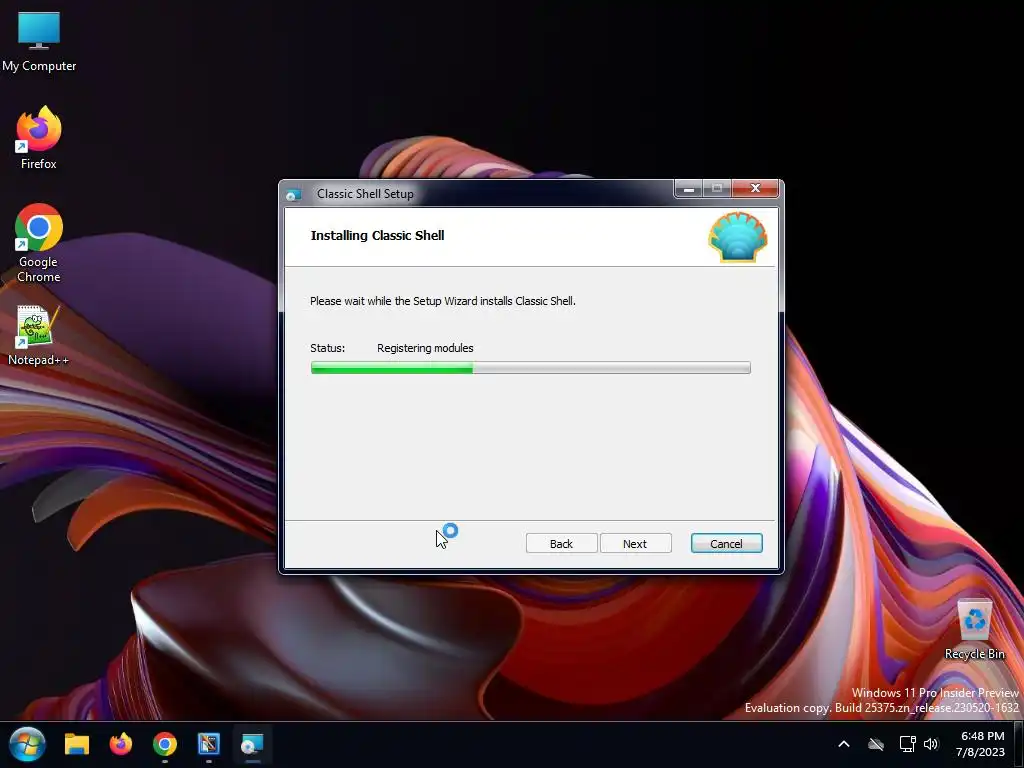Minimize the Classic Shell Setup window

(x=688, y=189)
